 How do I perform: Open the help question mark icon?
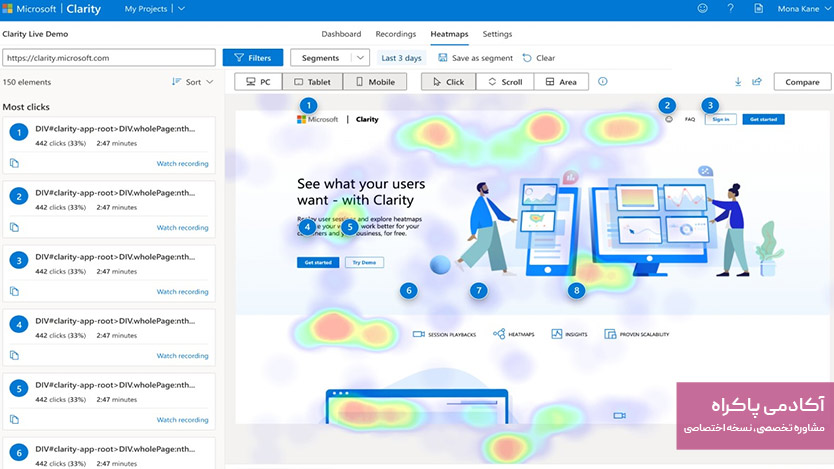click(x=730, y=9)
